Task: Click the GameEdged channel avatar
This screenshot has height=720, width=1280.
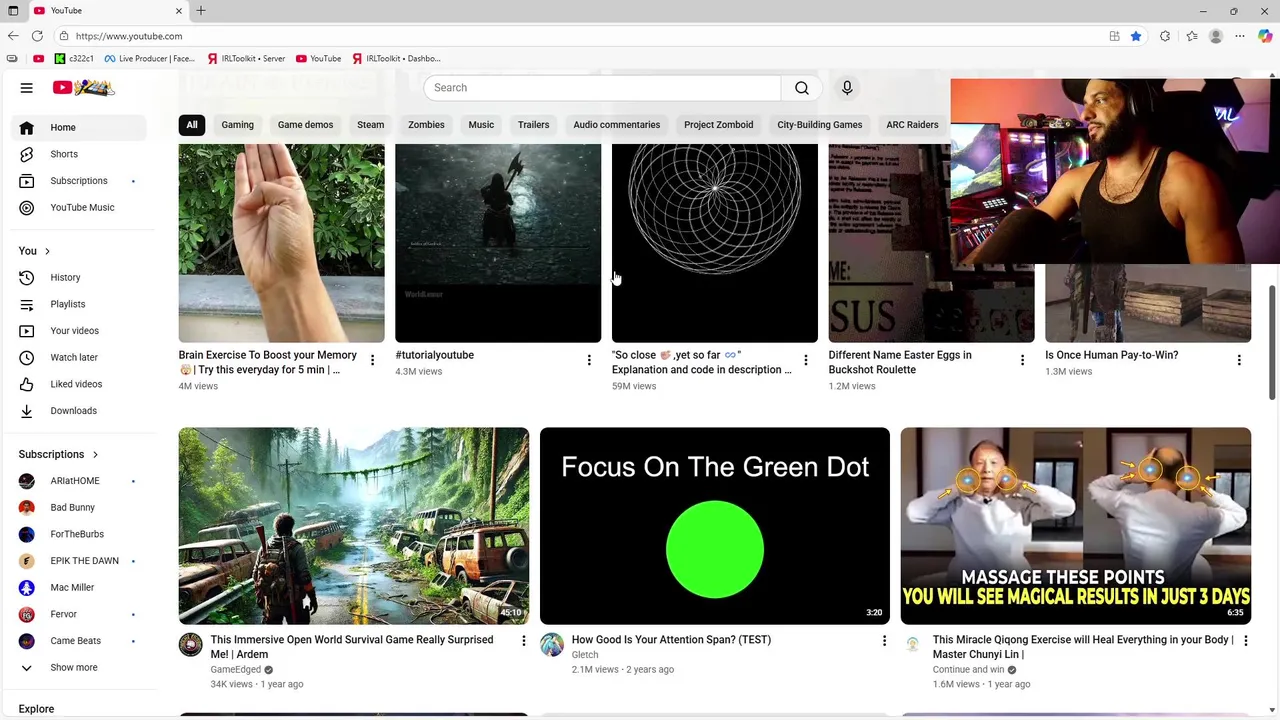Action: point(190,645)
